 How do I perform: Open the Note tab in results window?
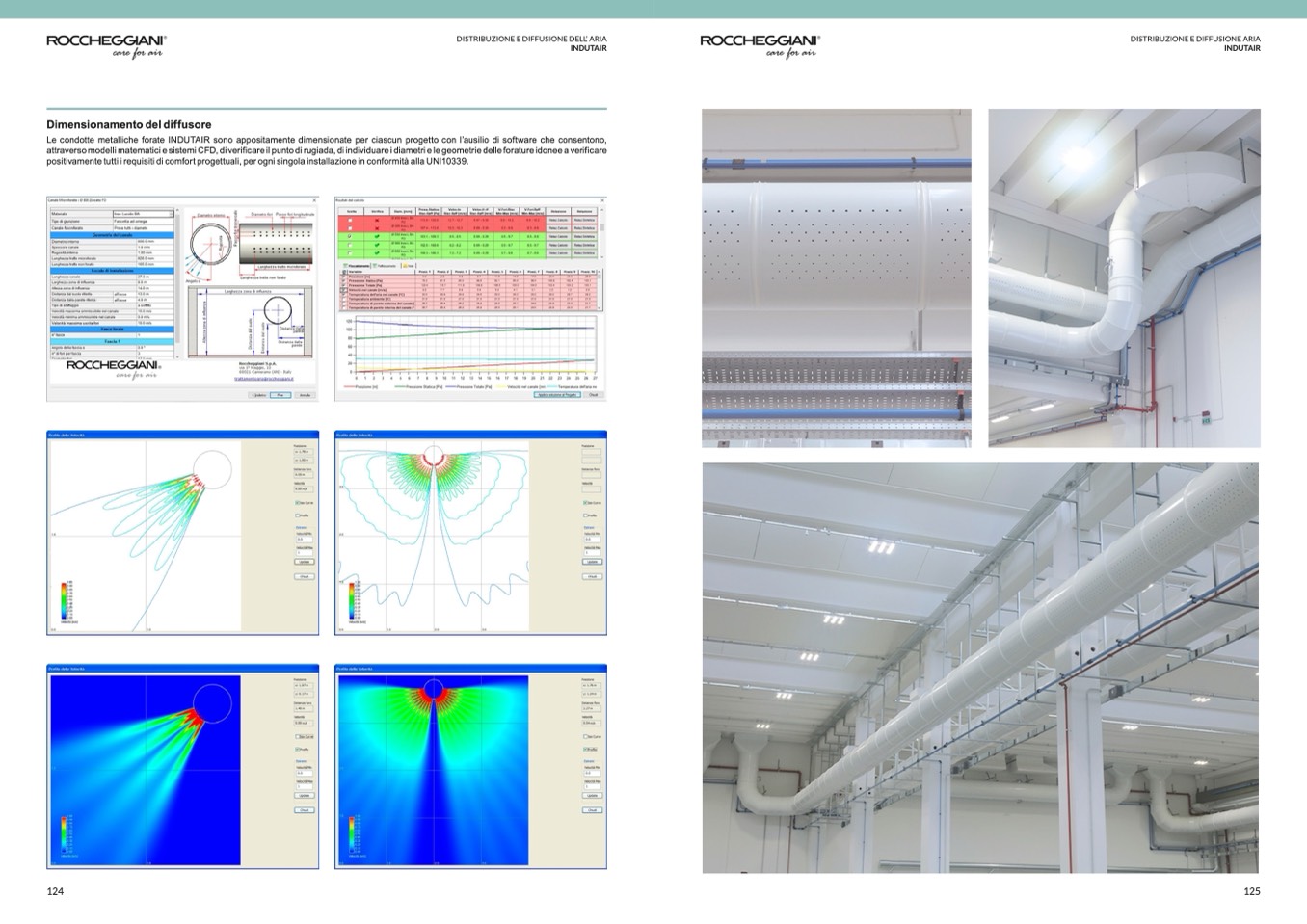click(x=409, y=265)
